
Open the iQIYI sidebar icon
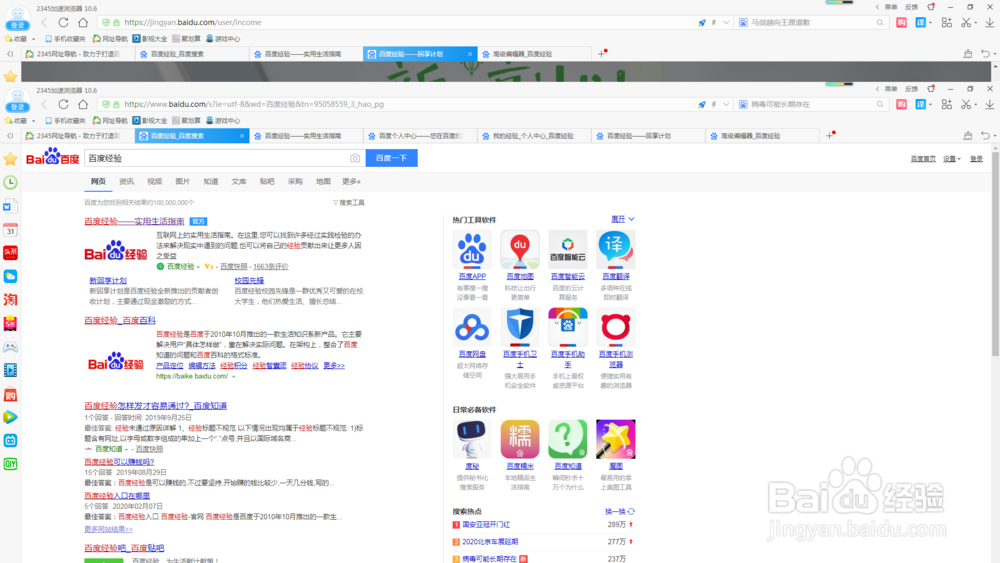(10, 464)
